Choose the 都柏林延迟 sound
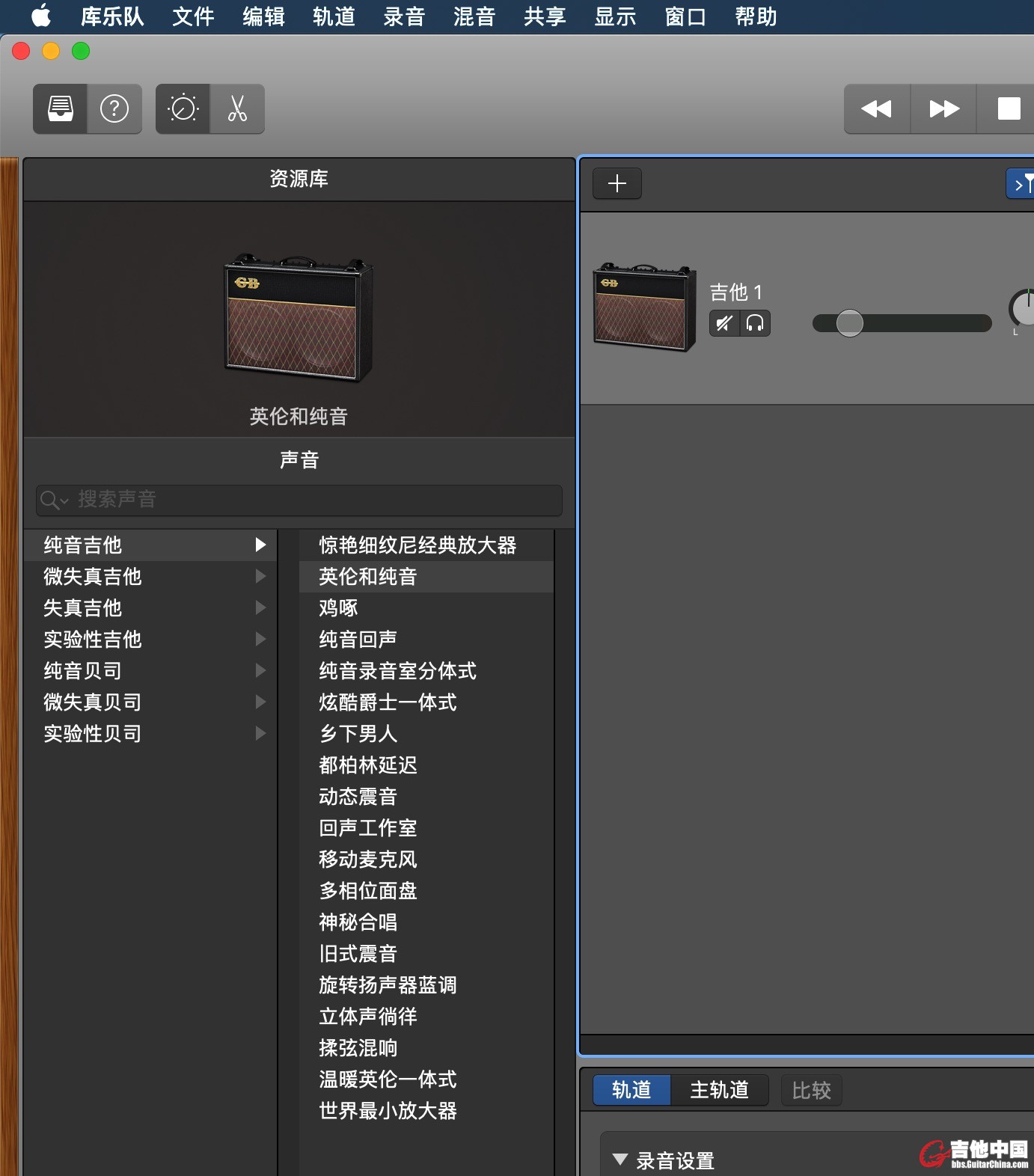1034x1176 pixels. 426,765
